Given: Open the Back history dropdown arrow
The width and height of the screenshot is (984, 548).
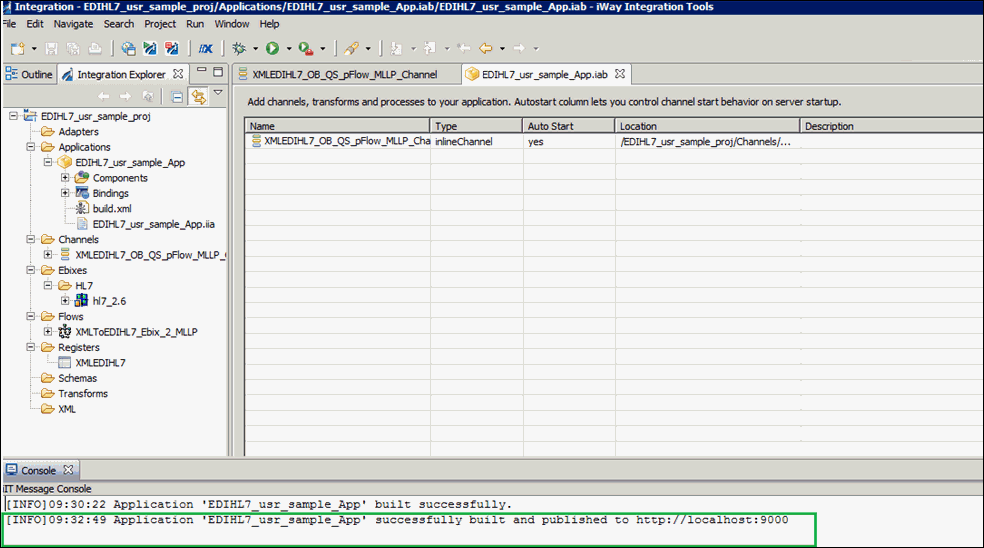Looking at the screenshot, I should click(x=502, y=48).
